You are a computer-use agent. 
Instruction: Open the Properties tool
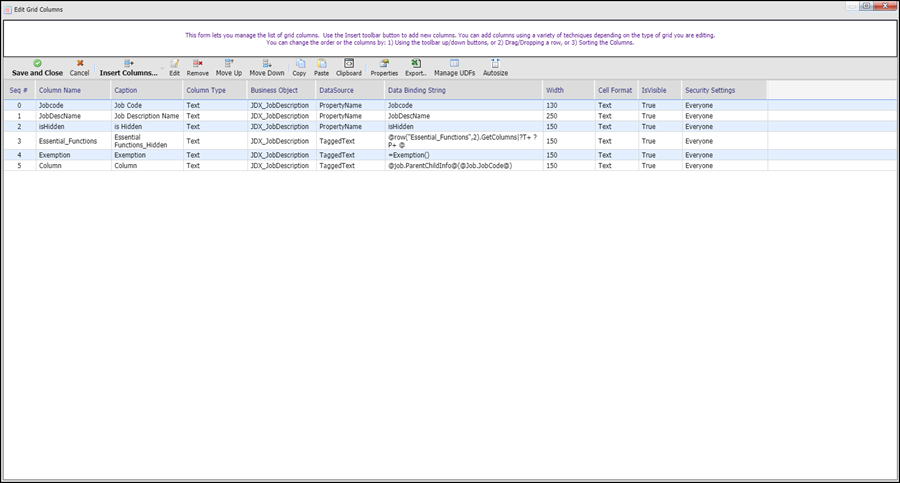tap(384, 68)
